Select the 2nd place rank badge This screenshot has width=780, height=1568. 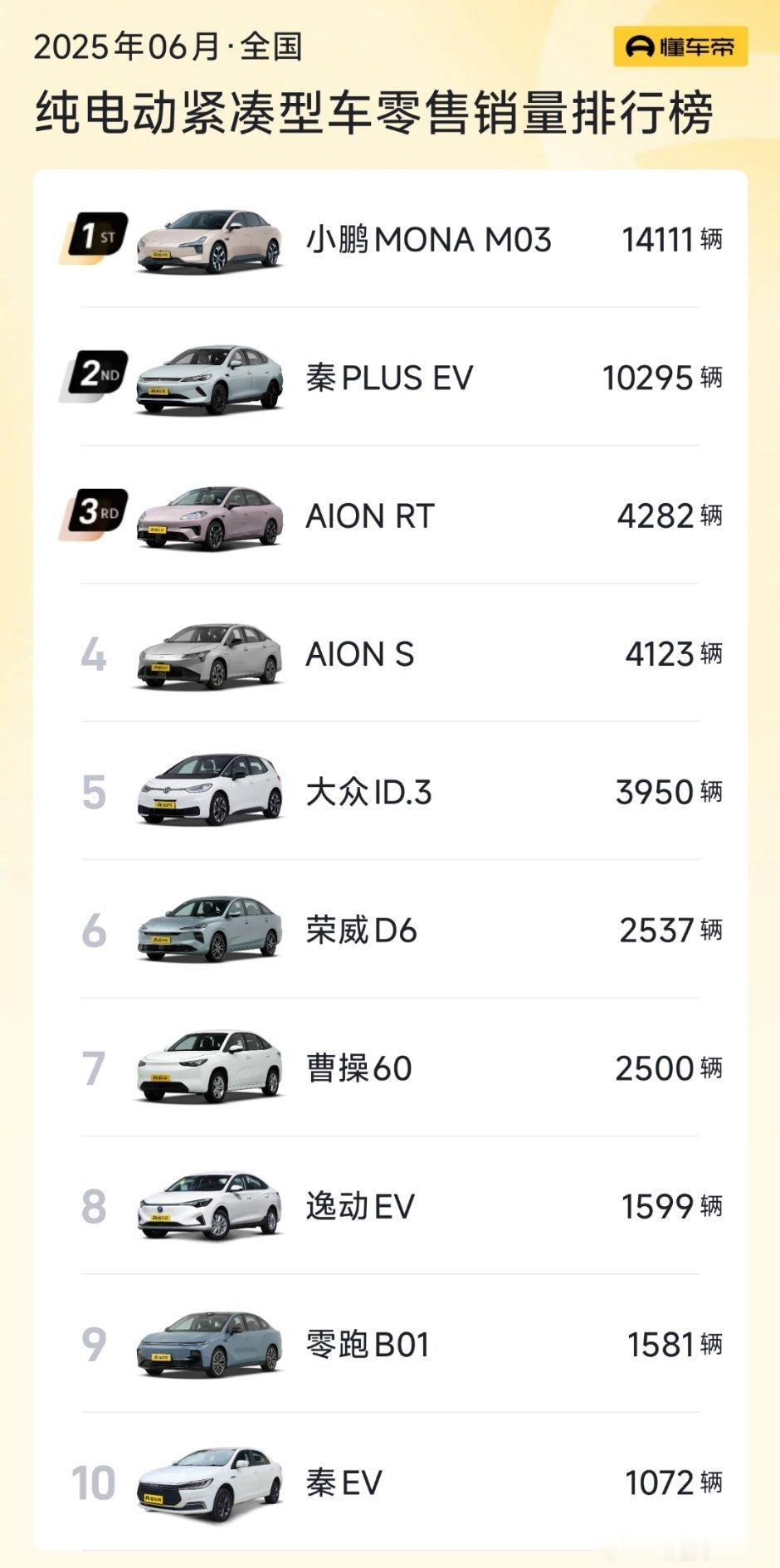[95, 376]
